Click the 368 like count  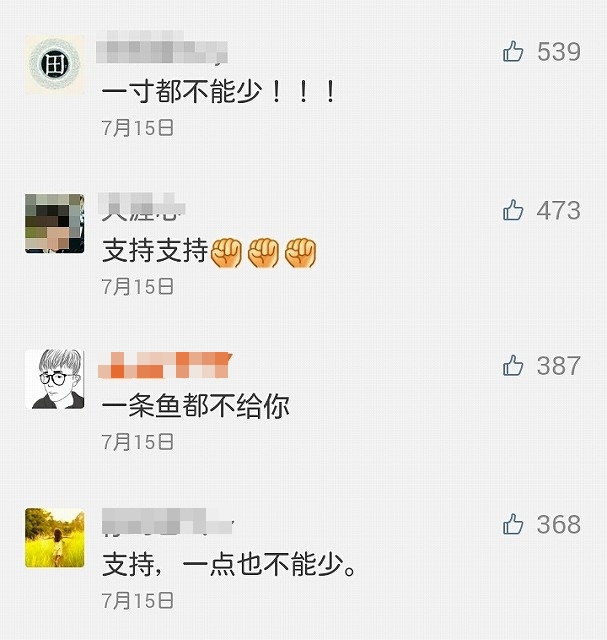click(558, 524)
